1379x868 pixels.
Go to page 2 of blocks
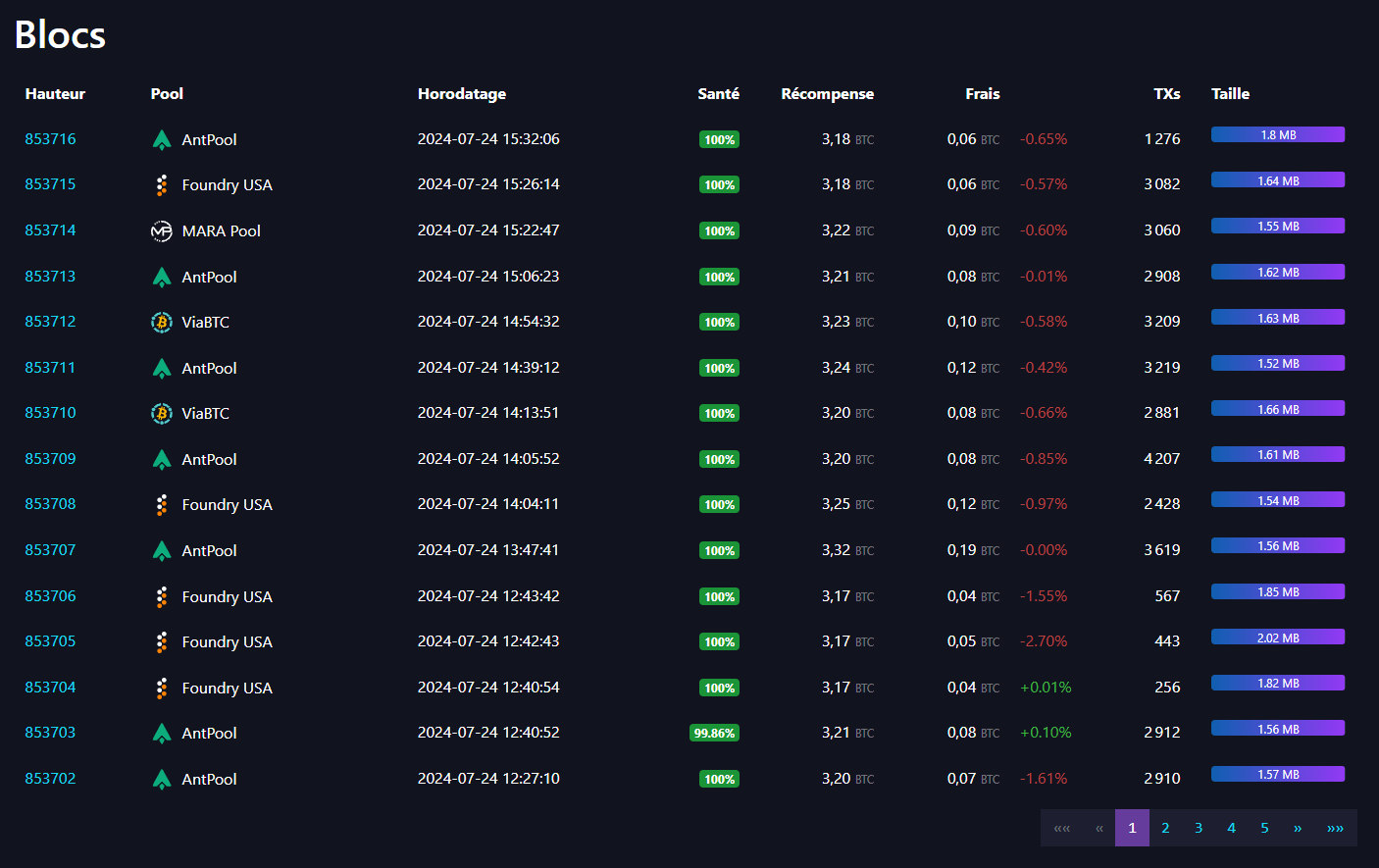click(x=1165, y=828)
